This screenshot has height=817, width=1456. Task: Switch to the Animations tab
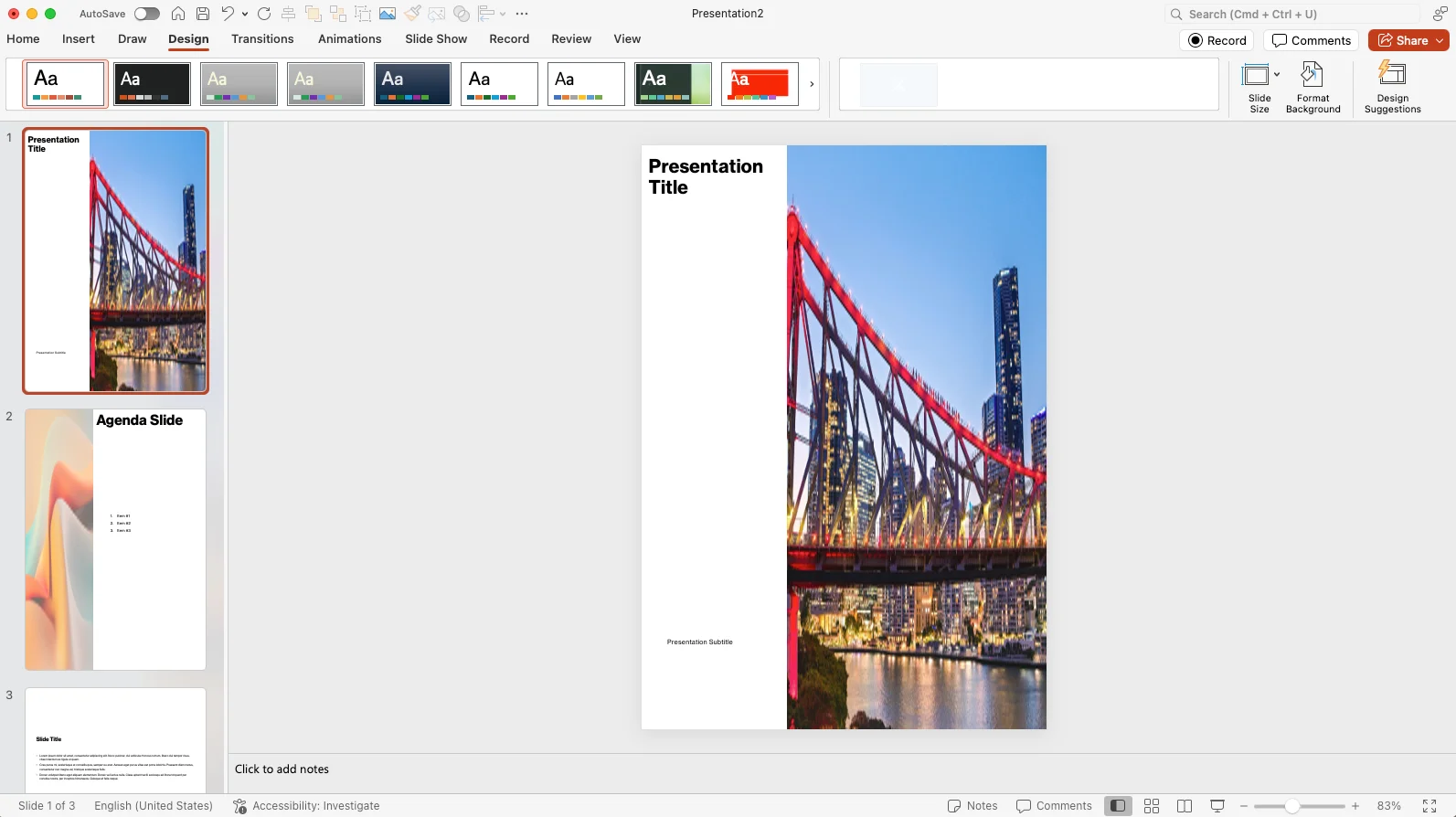350,39
